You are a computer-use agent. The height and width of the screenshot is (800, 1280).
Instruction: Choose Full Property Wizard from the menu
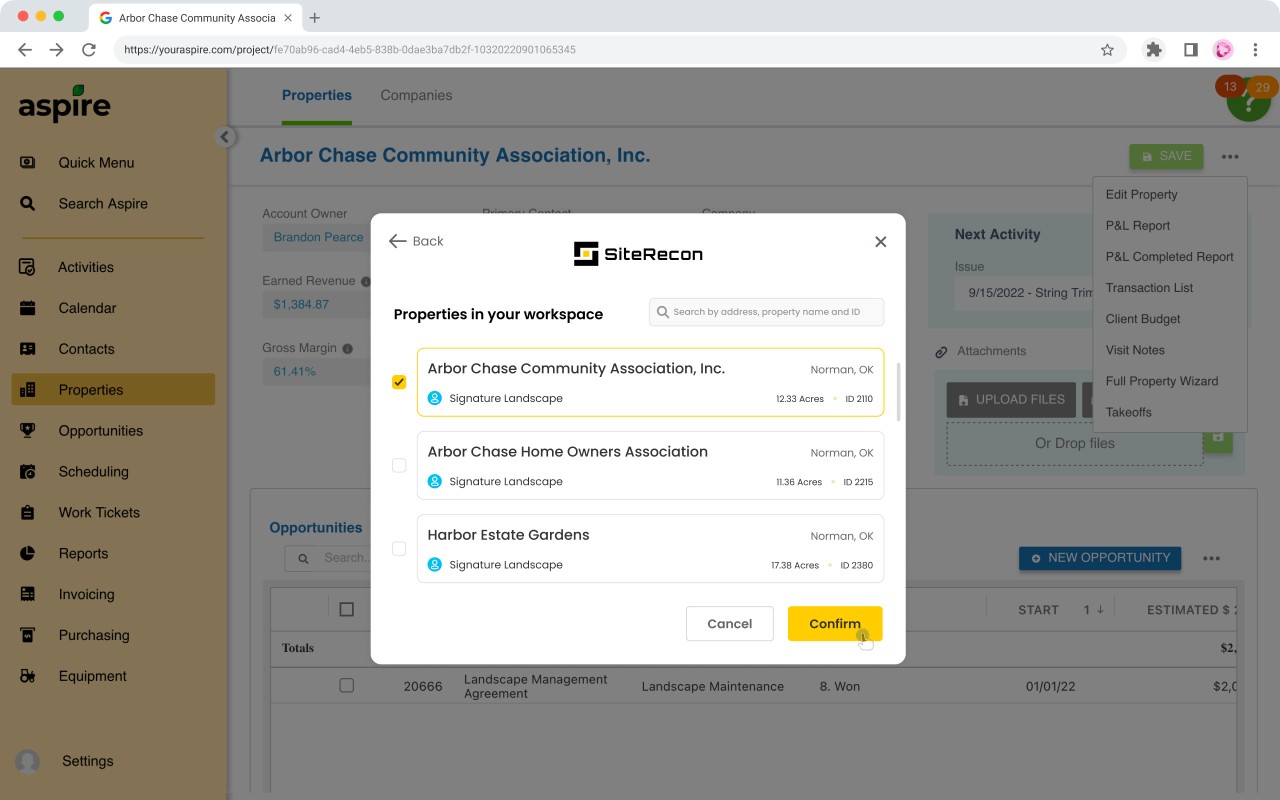[x=1162, y=381]
